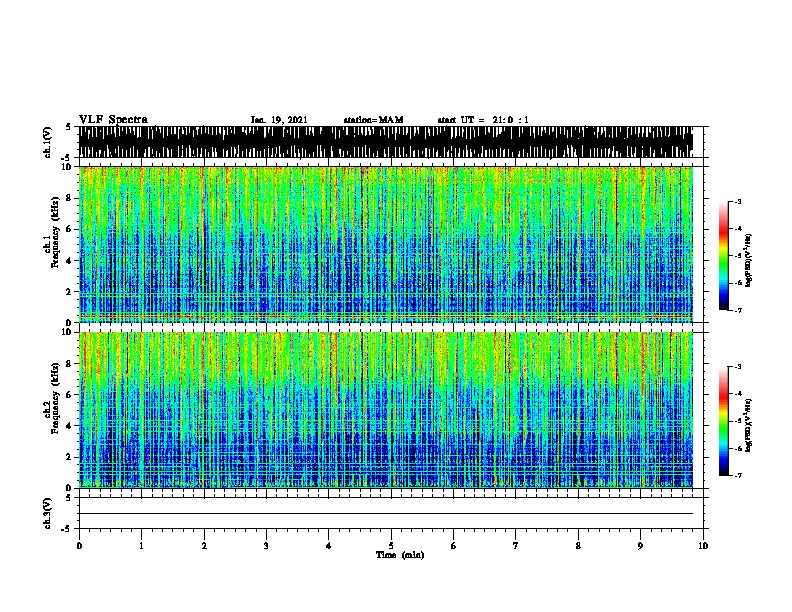Click the "5" tick on the time axis
The height and width of the screenshot is (612, 792).
[x=391, y=545]
